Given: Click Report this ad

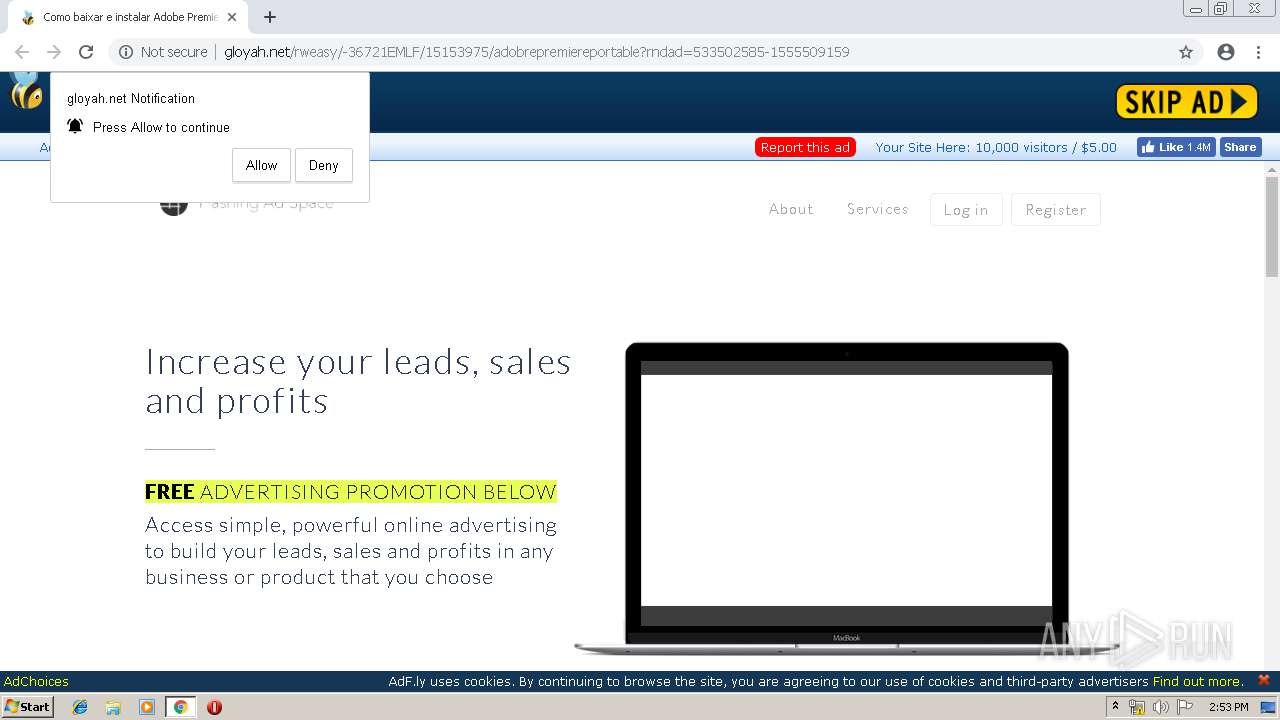Looking at the screenshot, I should coord(805,147).
